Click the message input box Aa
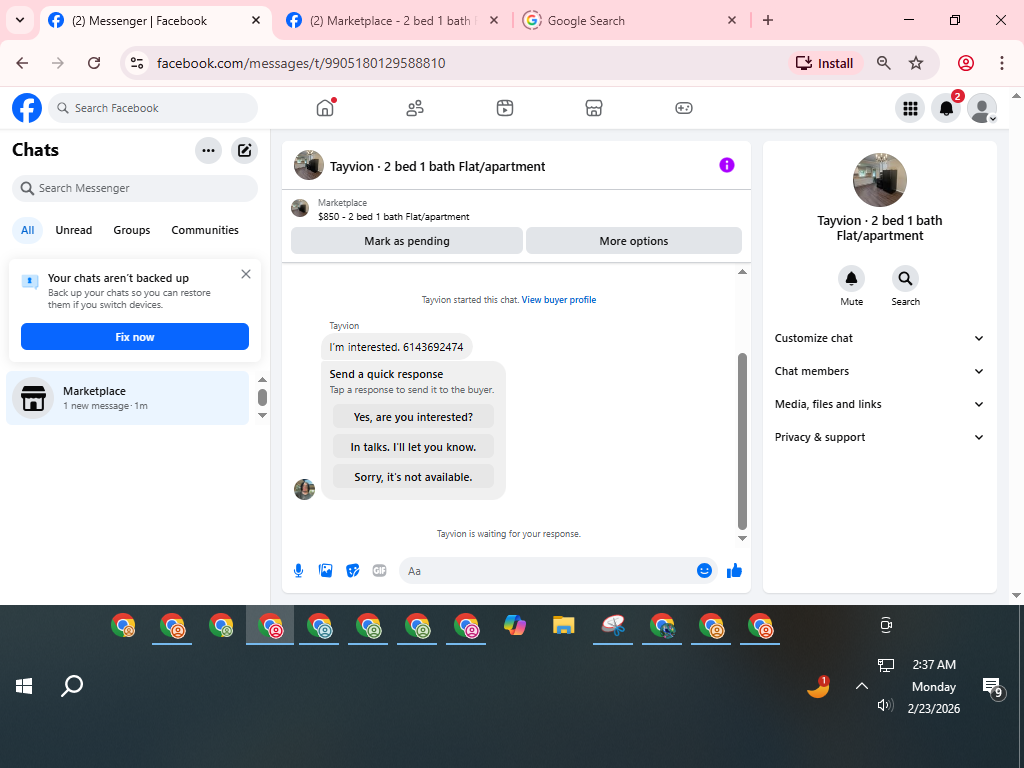 click(547, 571)
